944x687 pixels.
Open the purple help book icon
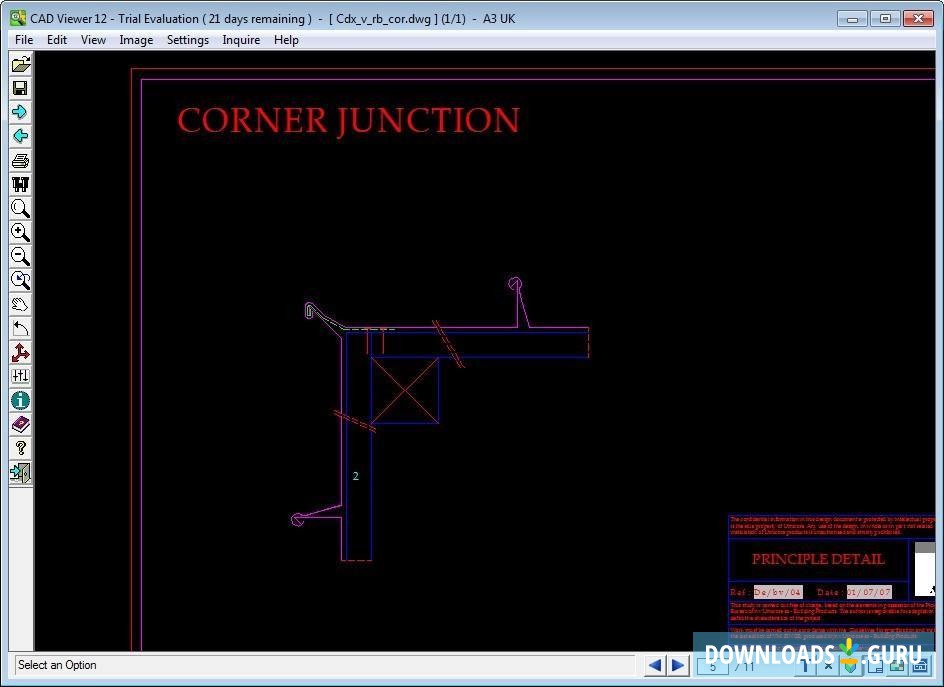click(20, 424)
